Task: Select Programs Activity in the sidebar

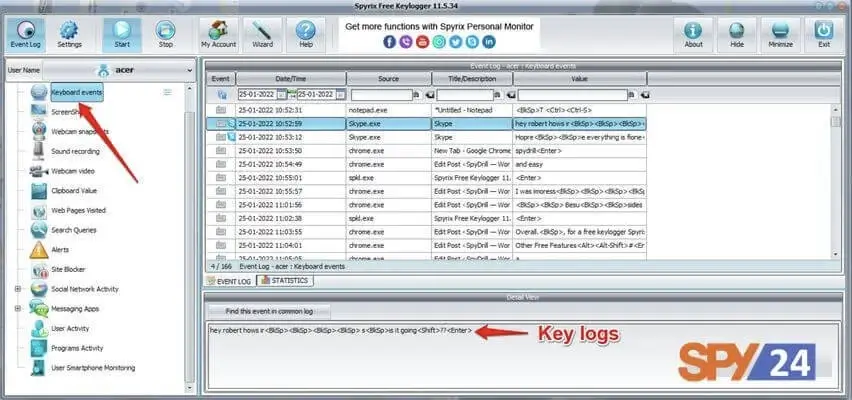Action: tap(77, 348)
